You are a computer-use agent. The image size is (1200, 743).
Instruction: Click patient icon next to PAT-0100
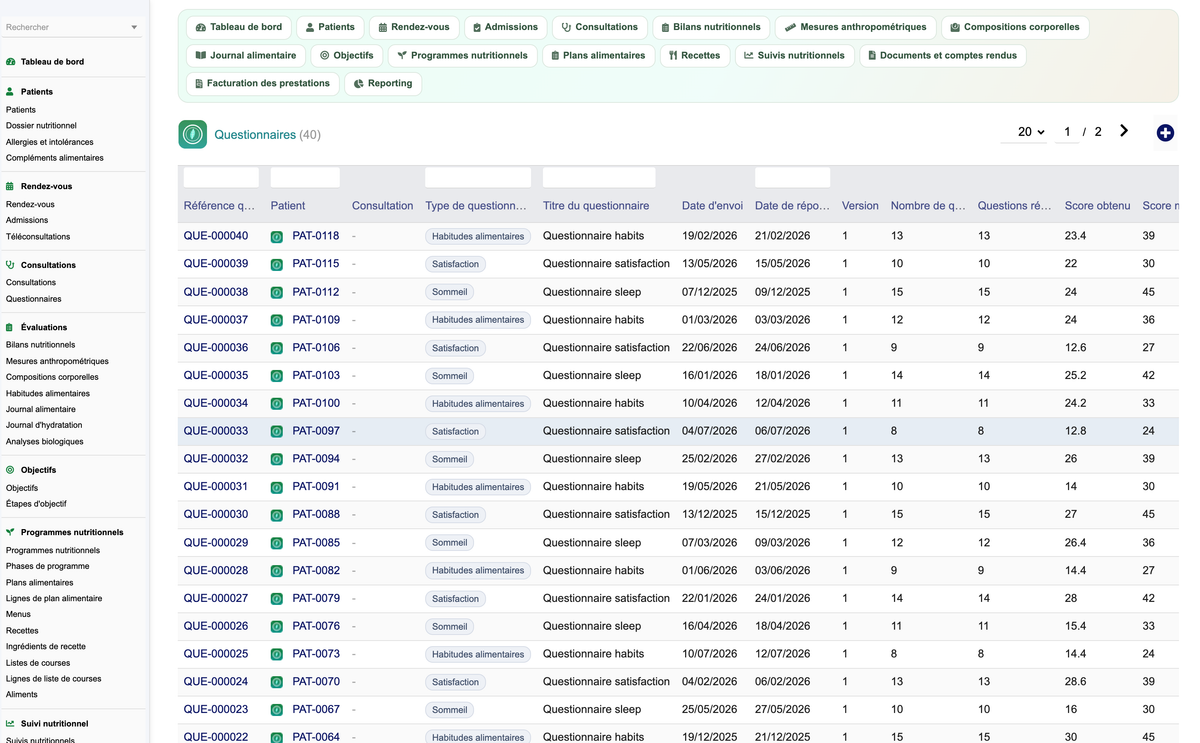[277, 404]
